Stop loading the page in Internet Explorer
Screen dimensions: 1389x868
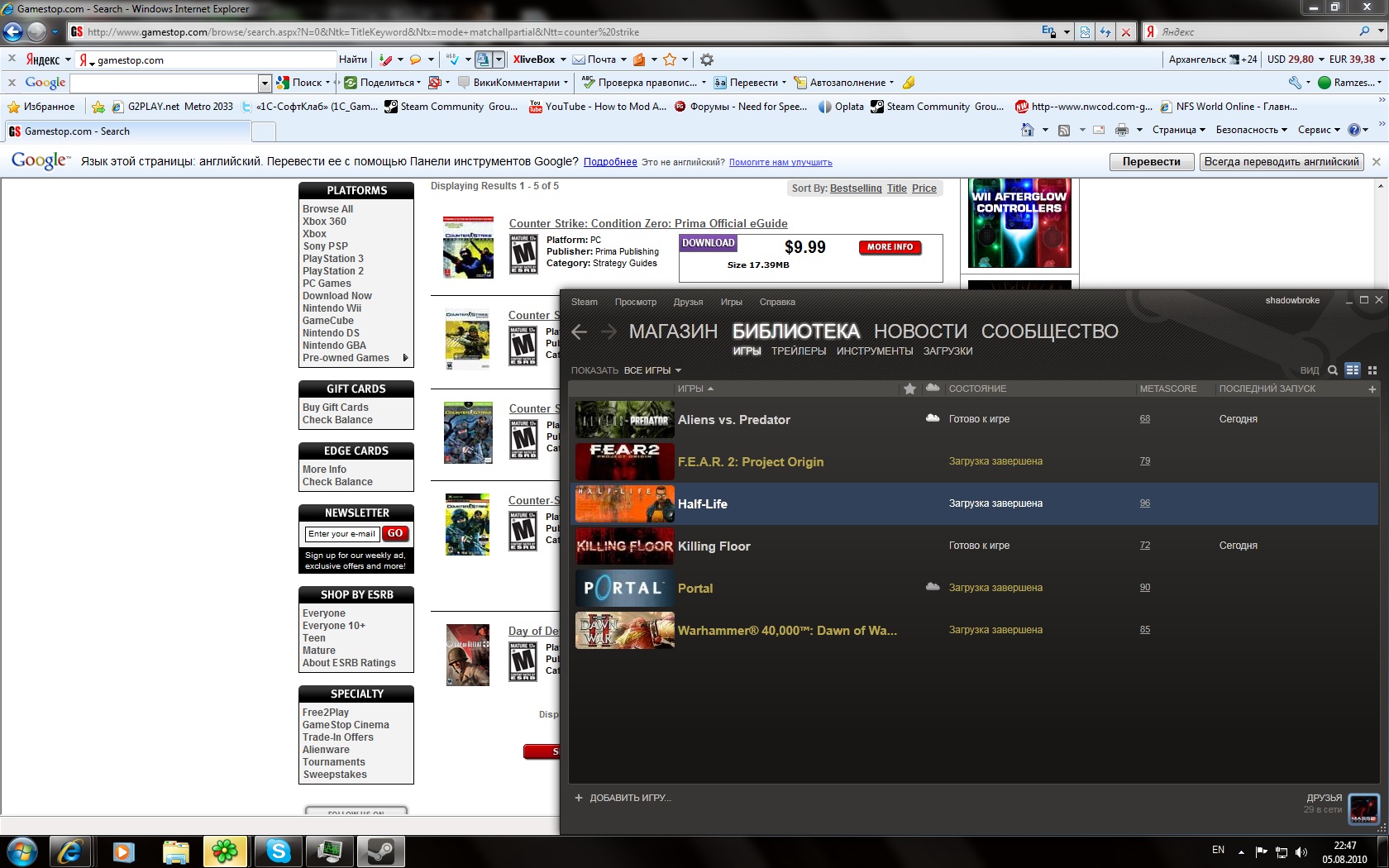click(1125, 32)
